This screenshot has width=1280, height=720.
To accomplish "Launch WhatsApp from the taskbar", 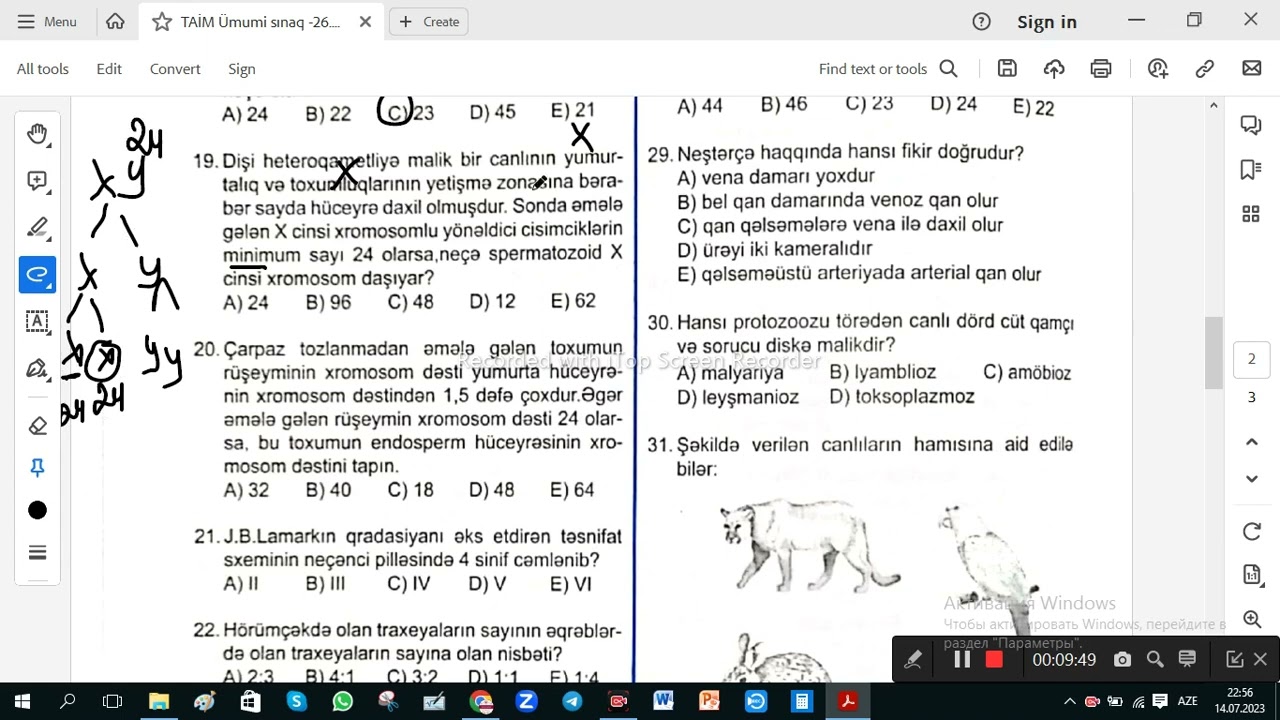I will (343, 701).
